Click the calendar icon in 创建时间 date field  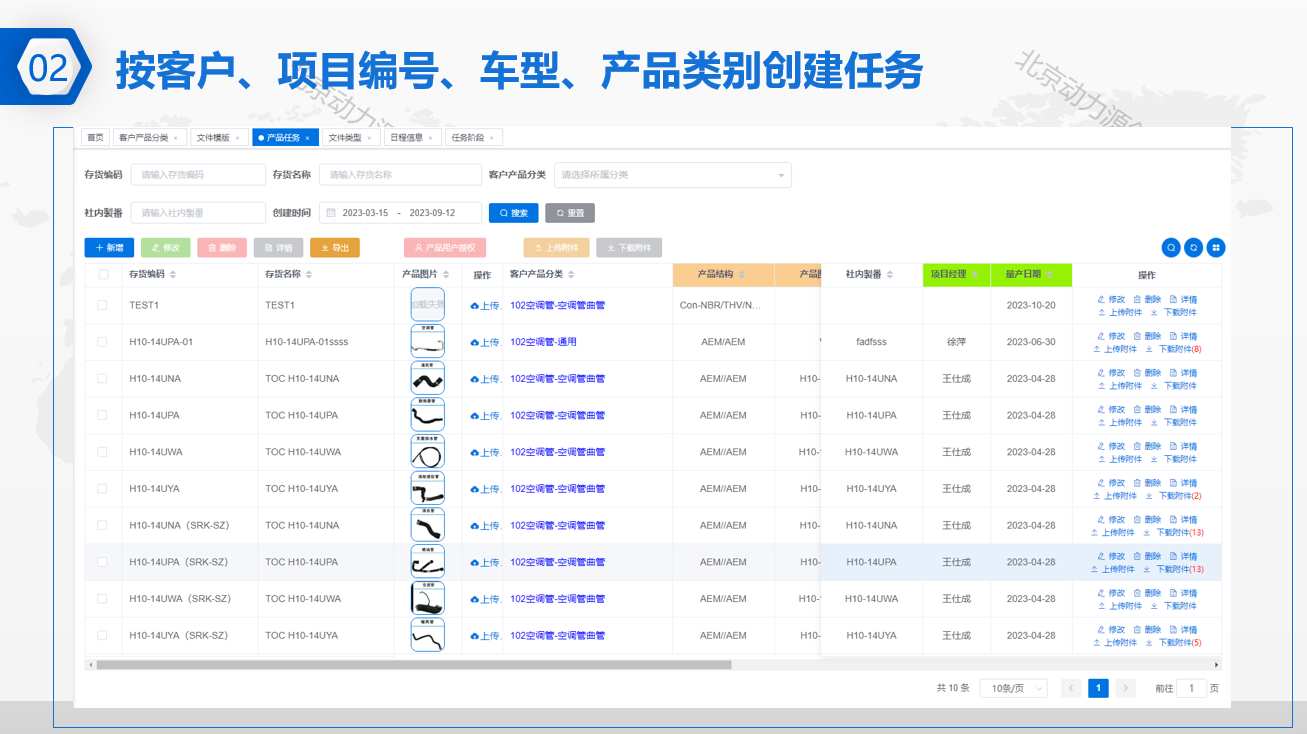pyautogui.click(x=331, y=213)
